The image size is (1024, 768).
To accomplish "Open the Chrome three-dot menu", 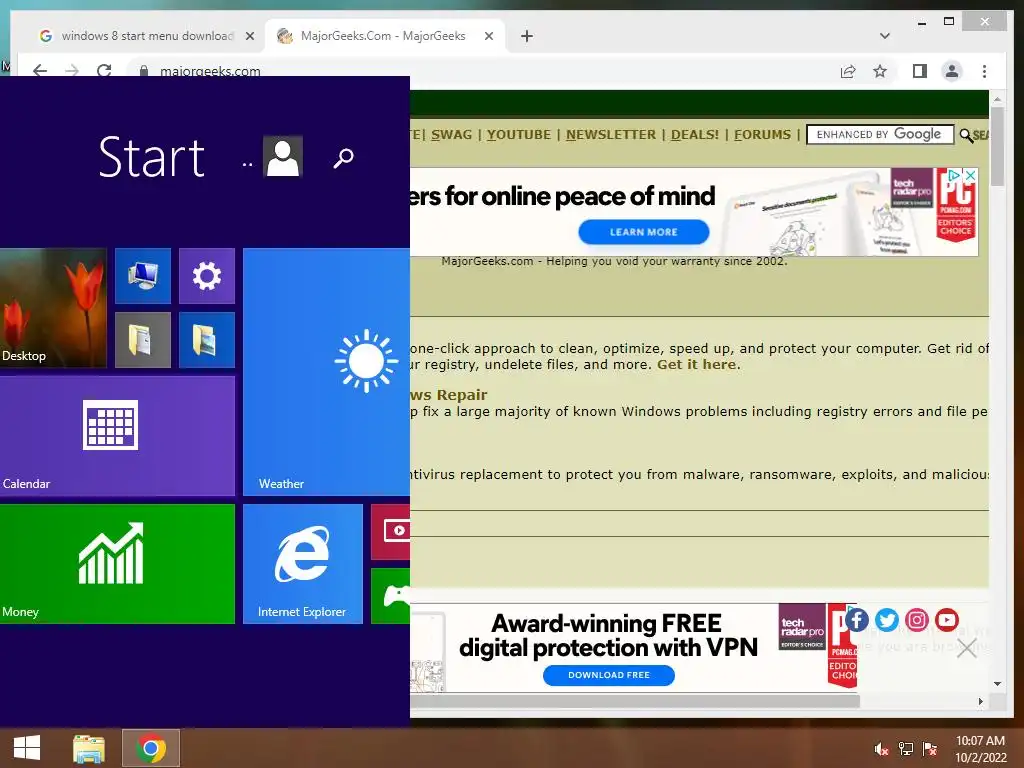I will pos(984,71).
